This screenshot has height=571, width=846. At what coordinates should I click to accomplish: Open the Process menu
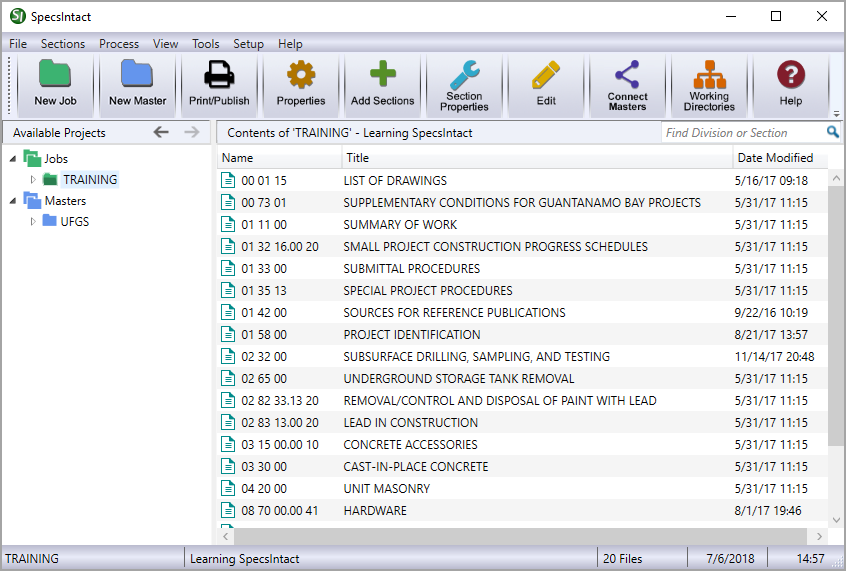tap(119, 44)
